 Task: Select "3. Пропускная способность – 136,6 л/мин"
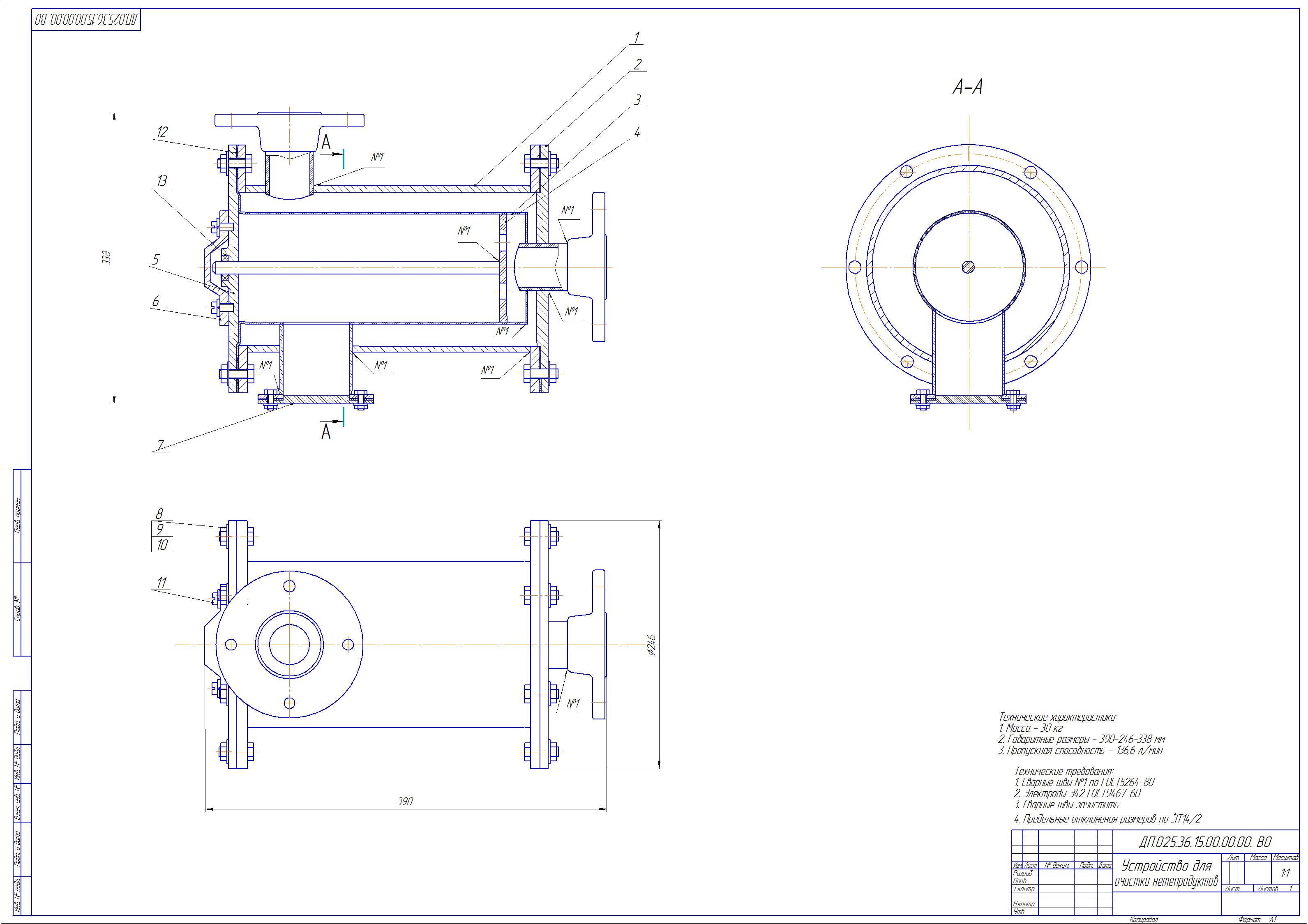(x=1081, y=751)
